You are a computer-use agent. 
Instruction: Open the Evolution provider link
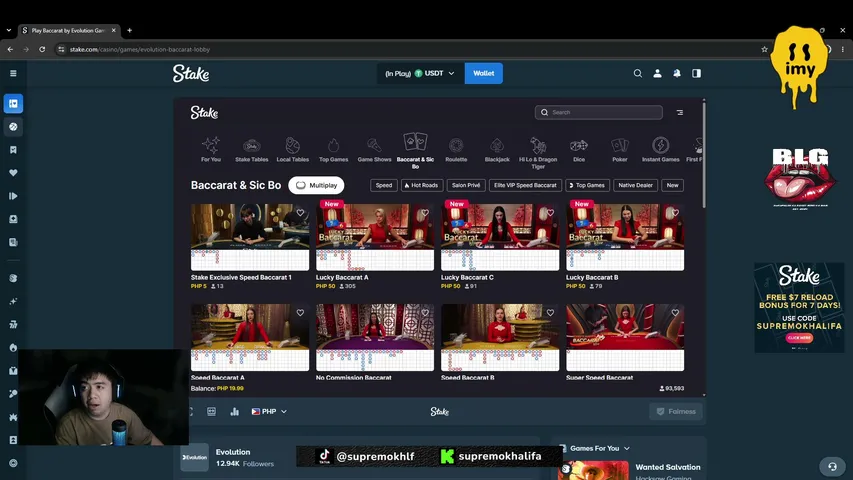pos(232,452)
